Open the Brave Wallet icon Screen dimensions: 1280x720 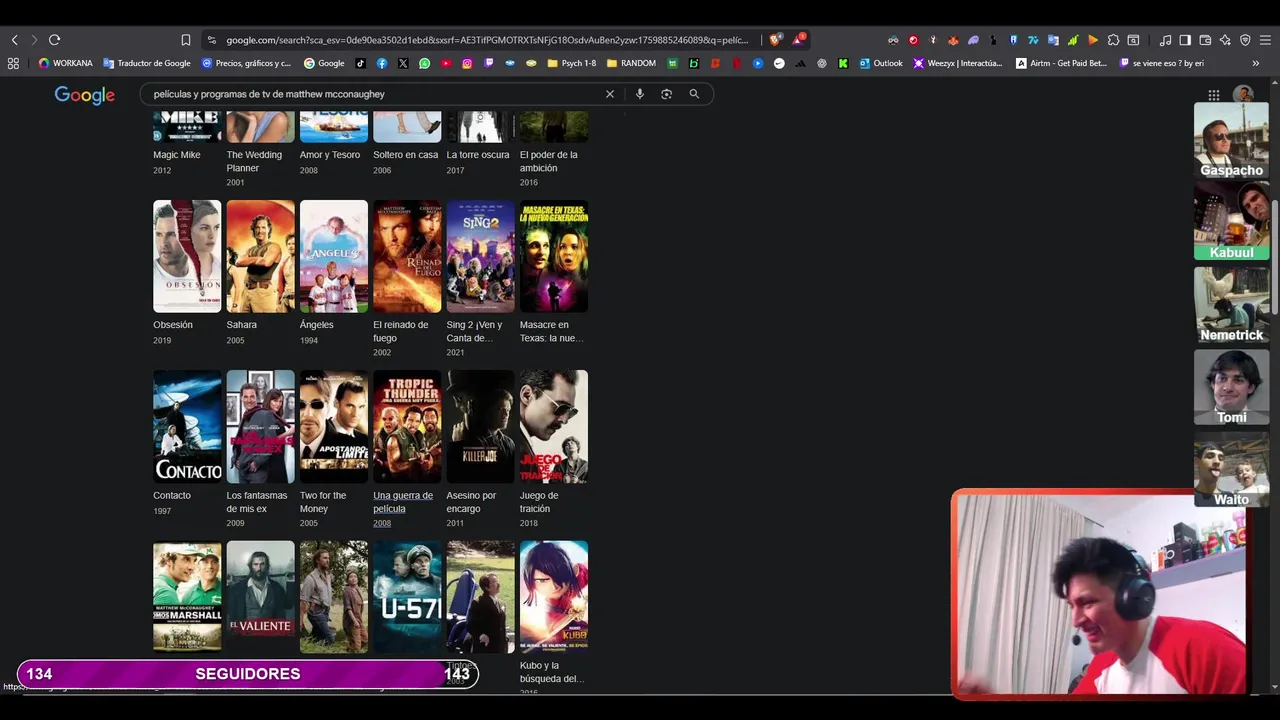point(1205,40)
